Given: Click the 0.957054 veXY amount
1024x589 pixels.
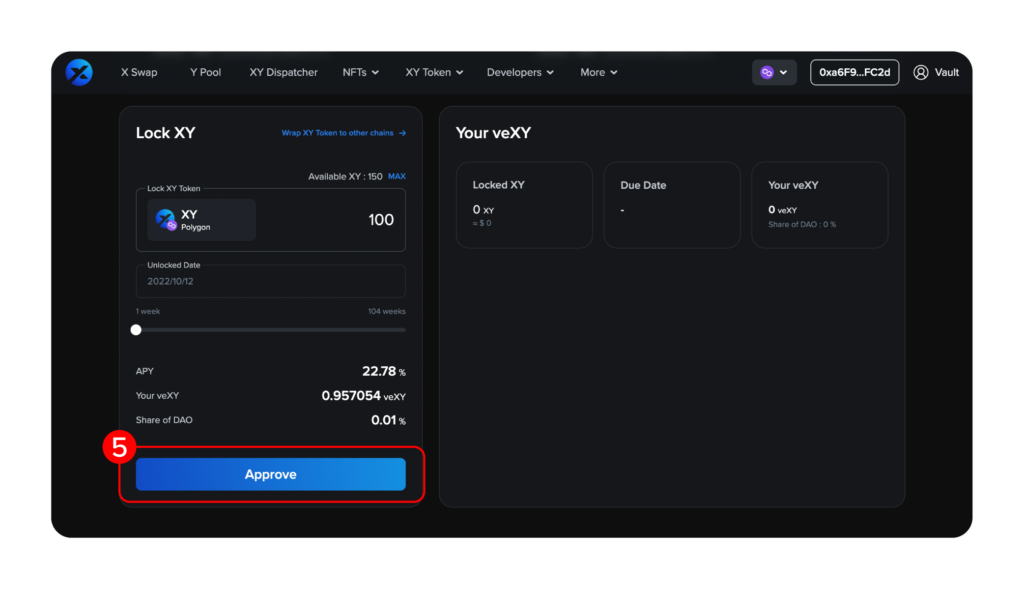Looking at the screenshot, I should [x=363, y=396].
